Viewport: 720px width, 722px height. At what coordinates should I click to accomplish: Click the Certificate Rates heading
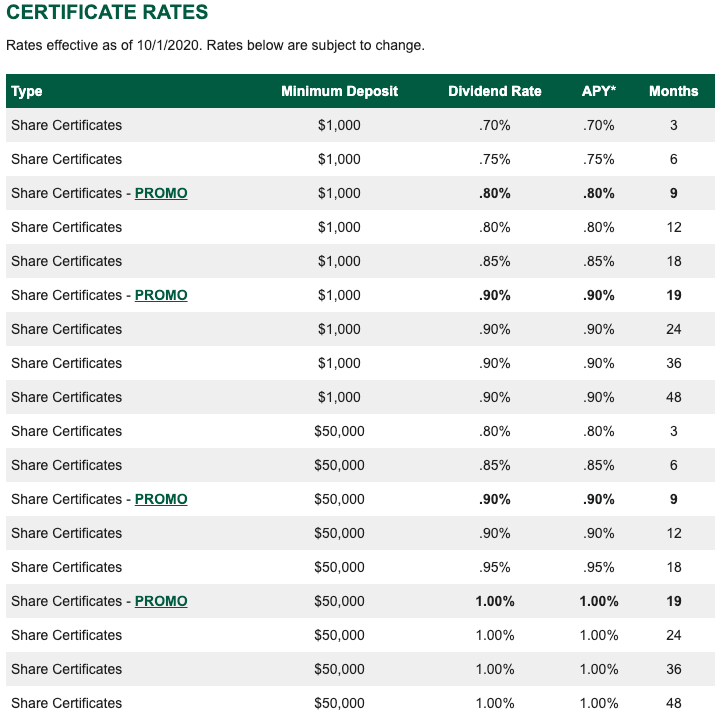[x=107, y=12]
